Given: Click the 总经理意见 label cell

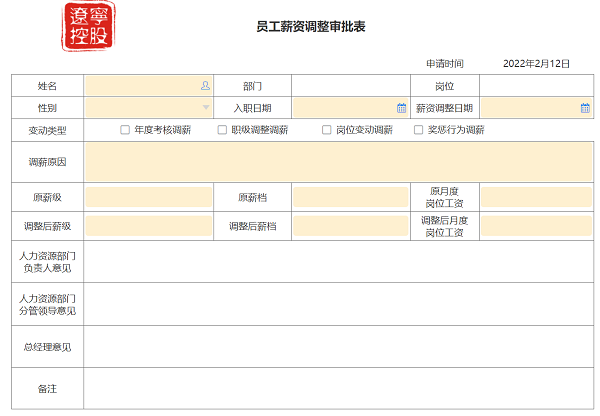Looking at the screenshot, I should tap(47, 347).
